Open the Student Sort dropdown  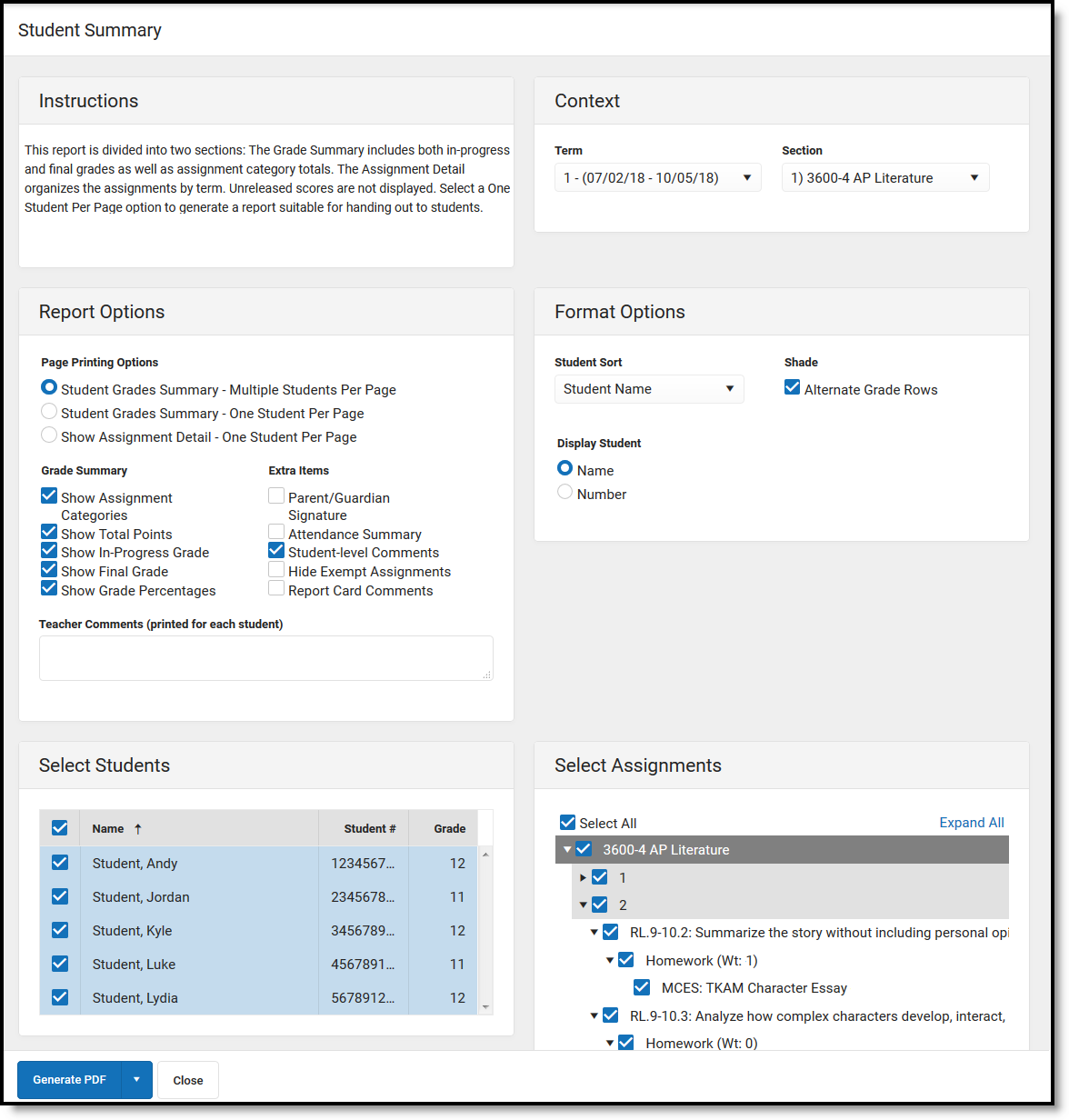[x=649, y=389]
